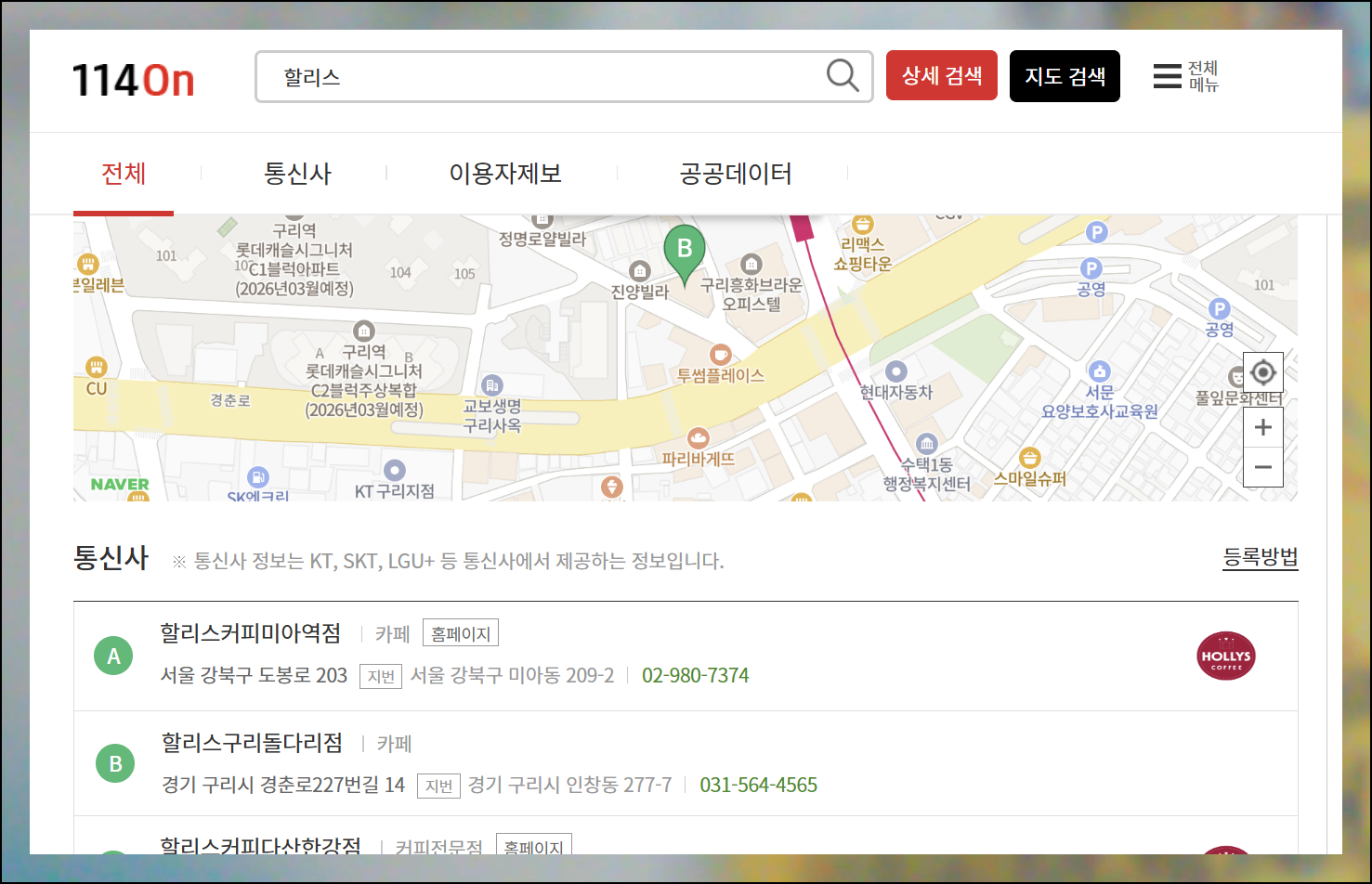Viewport: 1372px width, 884px height.
Task: Click address 경기 구리시 경춘로227번길 14
Action: [283, 785]
